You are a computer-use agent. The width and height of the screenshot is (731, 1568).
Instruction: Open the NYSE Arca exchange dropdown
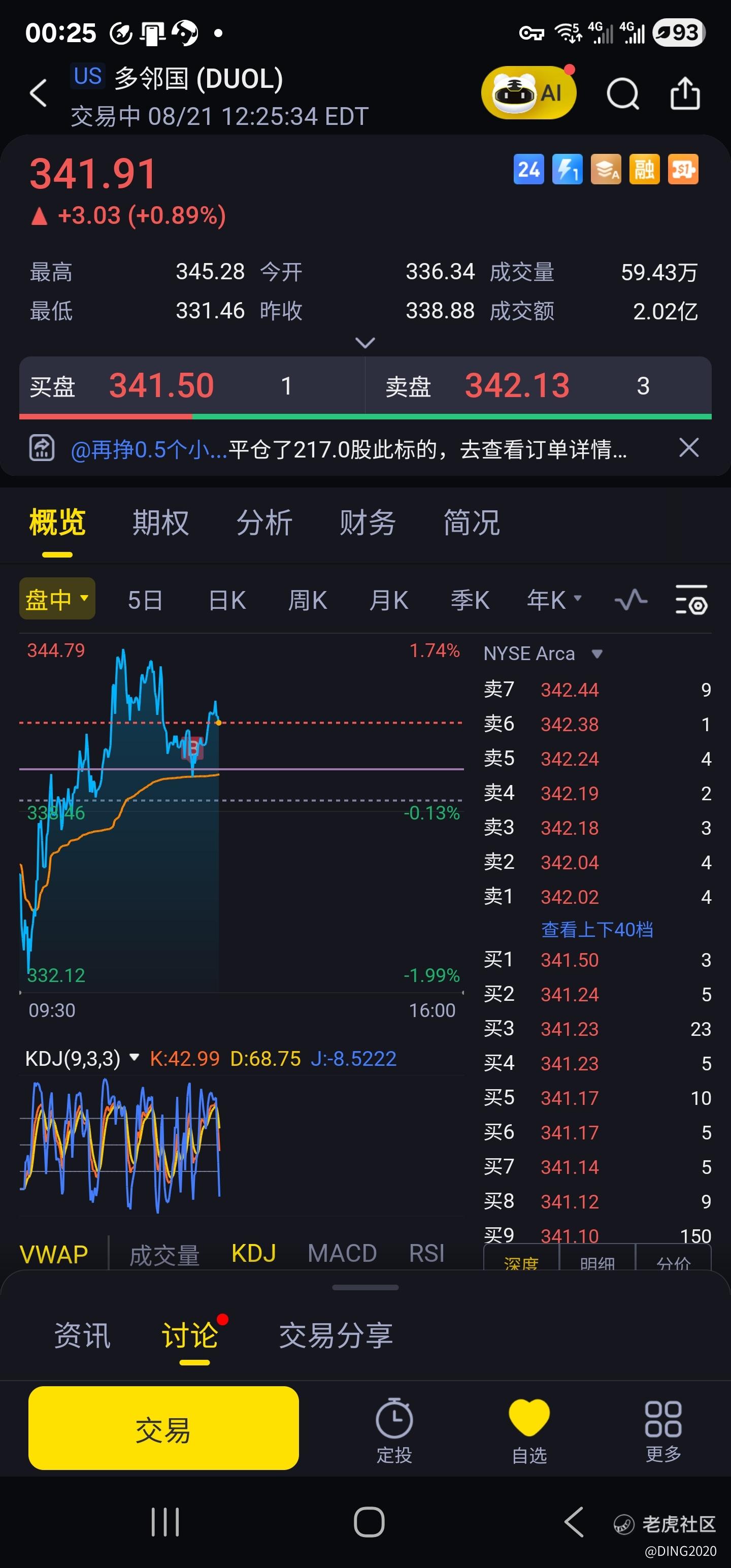coord(543,654)
